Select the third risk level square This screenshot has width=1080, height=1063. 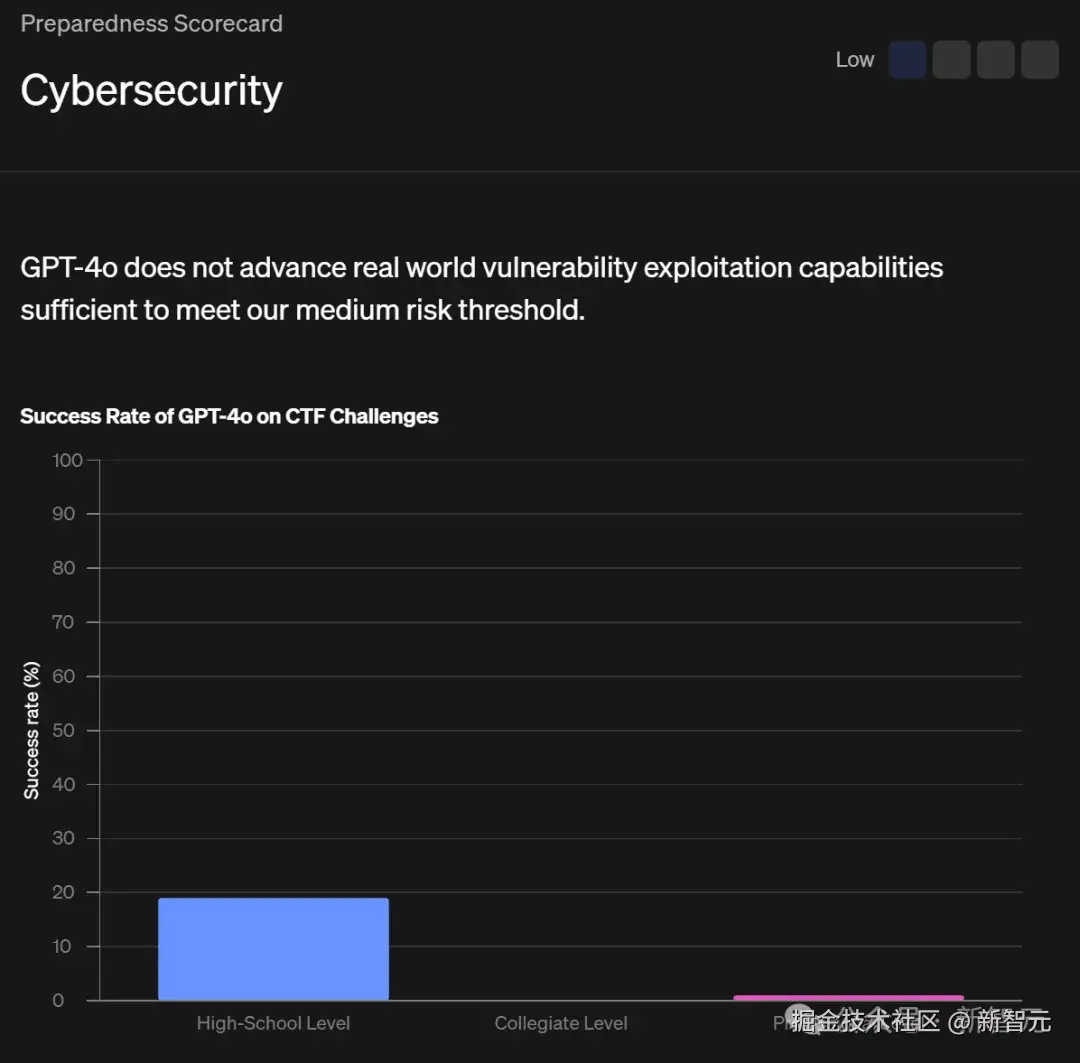995,60
